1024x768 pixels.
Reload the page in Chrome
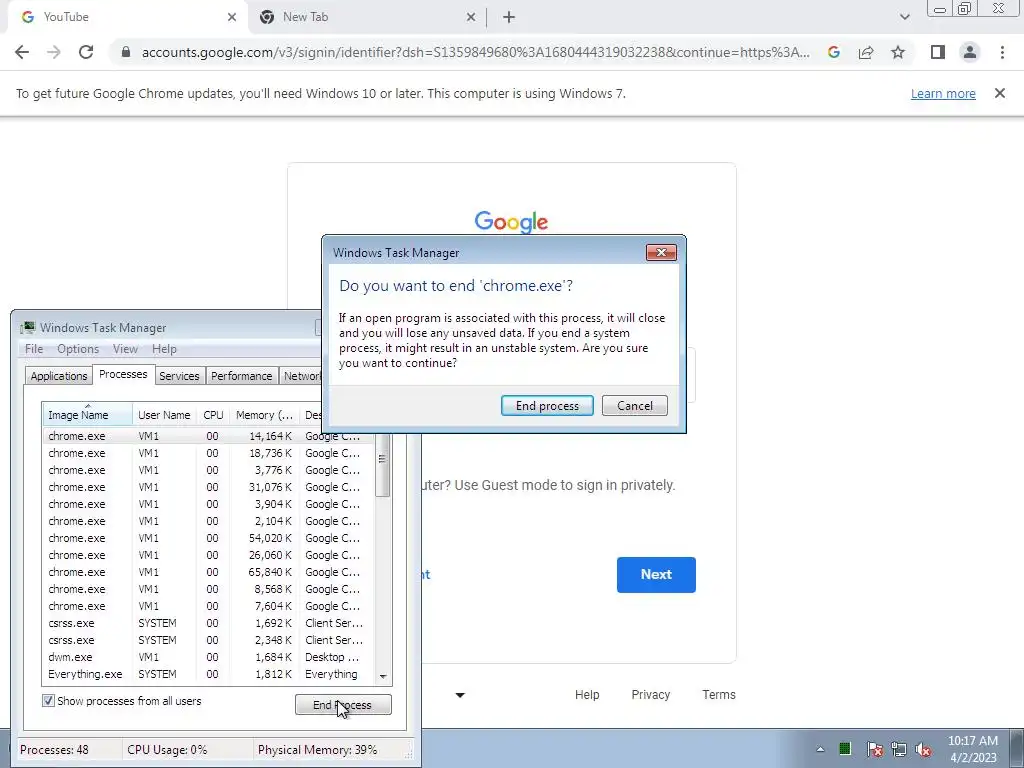click(x=86, y=52)
